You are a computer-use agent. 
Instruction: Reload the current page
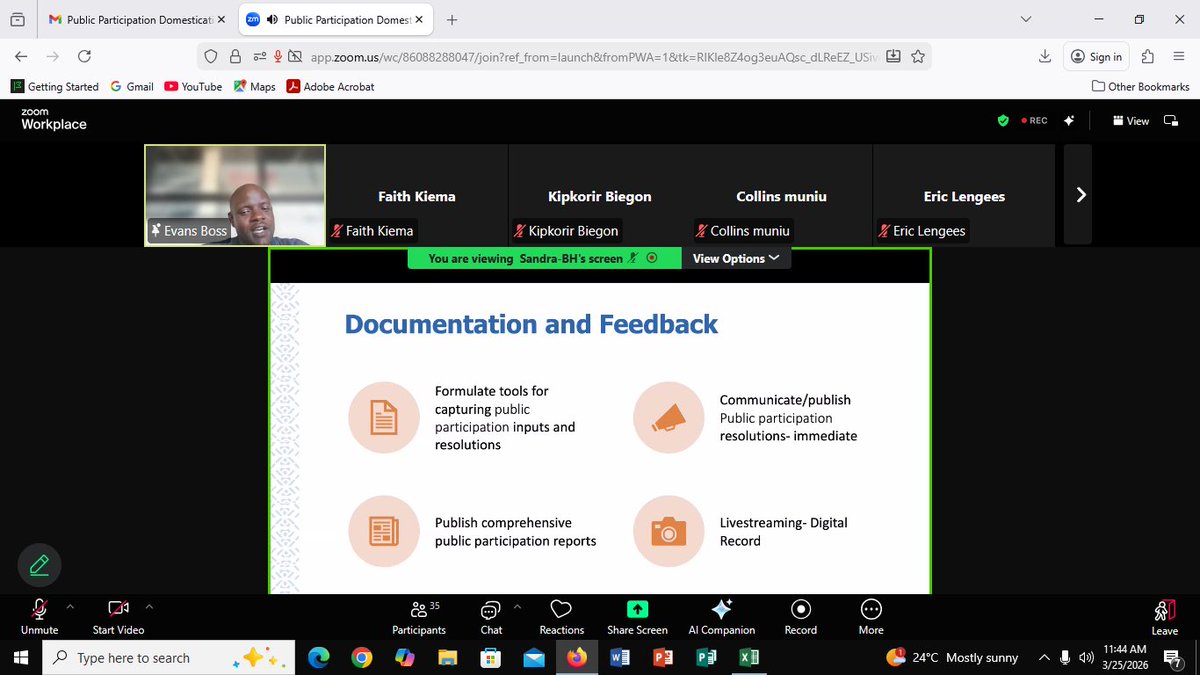click(x=84, y=57)
